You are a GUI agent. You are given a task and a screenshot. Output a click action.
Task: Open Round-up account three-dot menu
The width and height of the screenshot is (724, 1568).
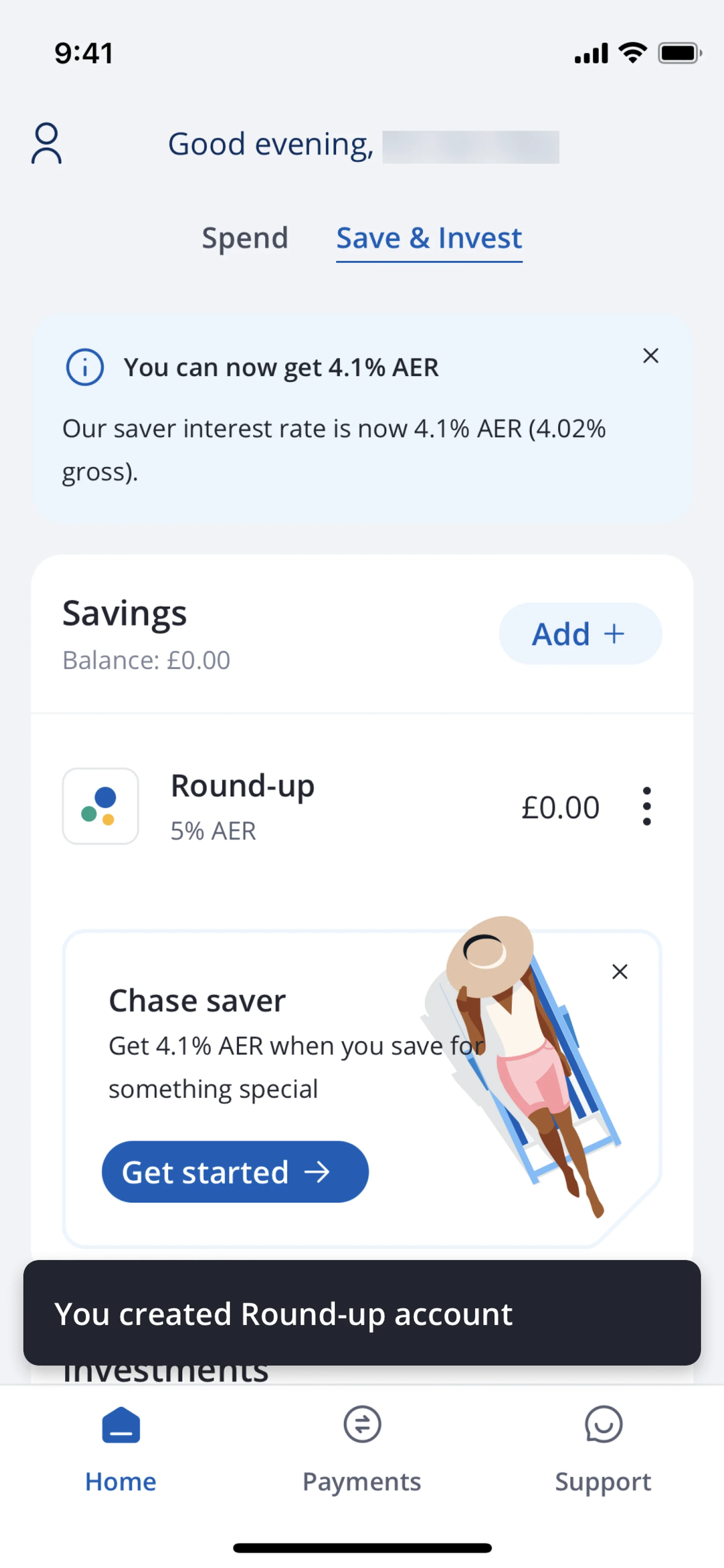click(646, 806)
